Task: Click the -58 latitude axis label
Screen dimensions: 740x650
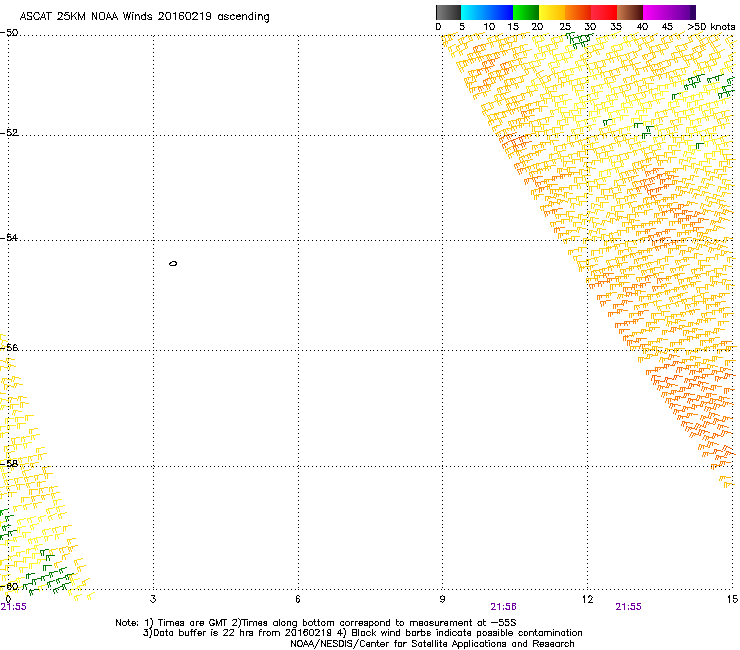Action: [x=9, y=464]
